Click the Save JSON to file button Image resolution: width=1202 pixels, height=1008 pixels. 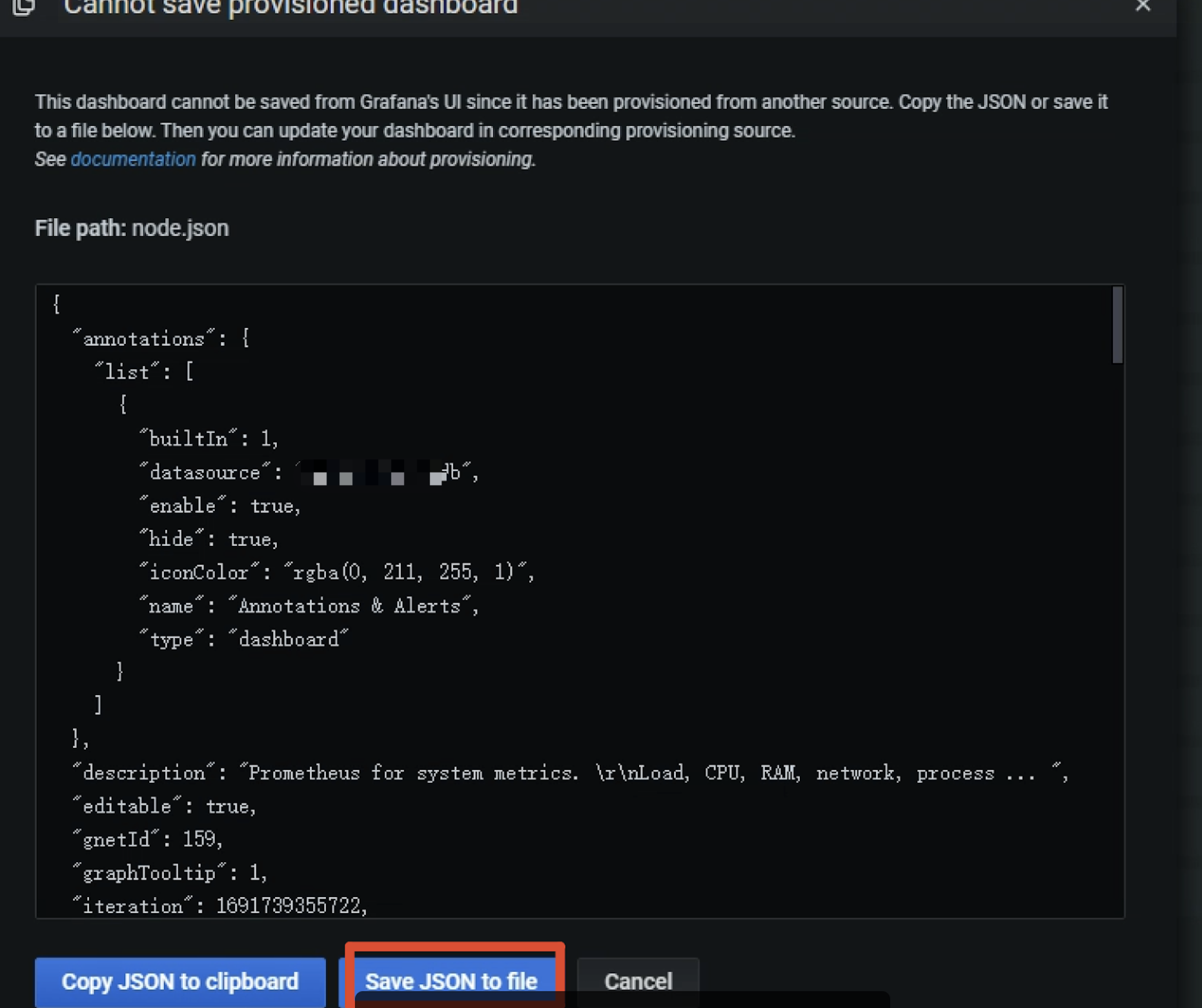[451, 981]
